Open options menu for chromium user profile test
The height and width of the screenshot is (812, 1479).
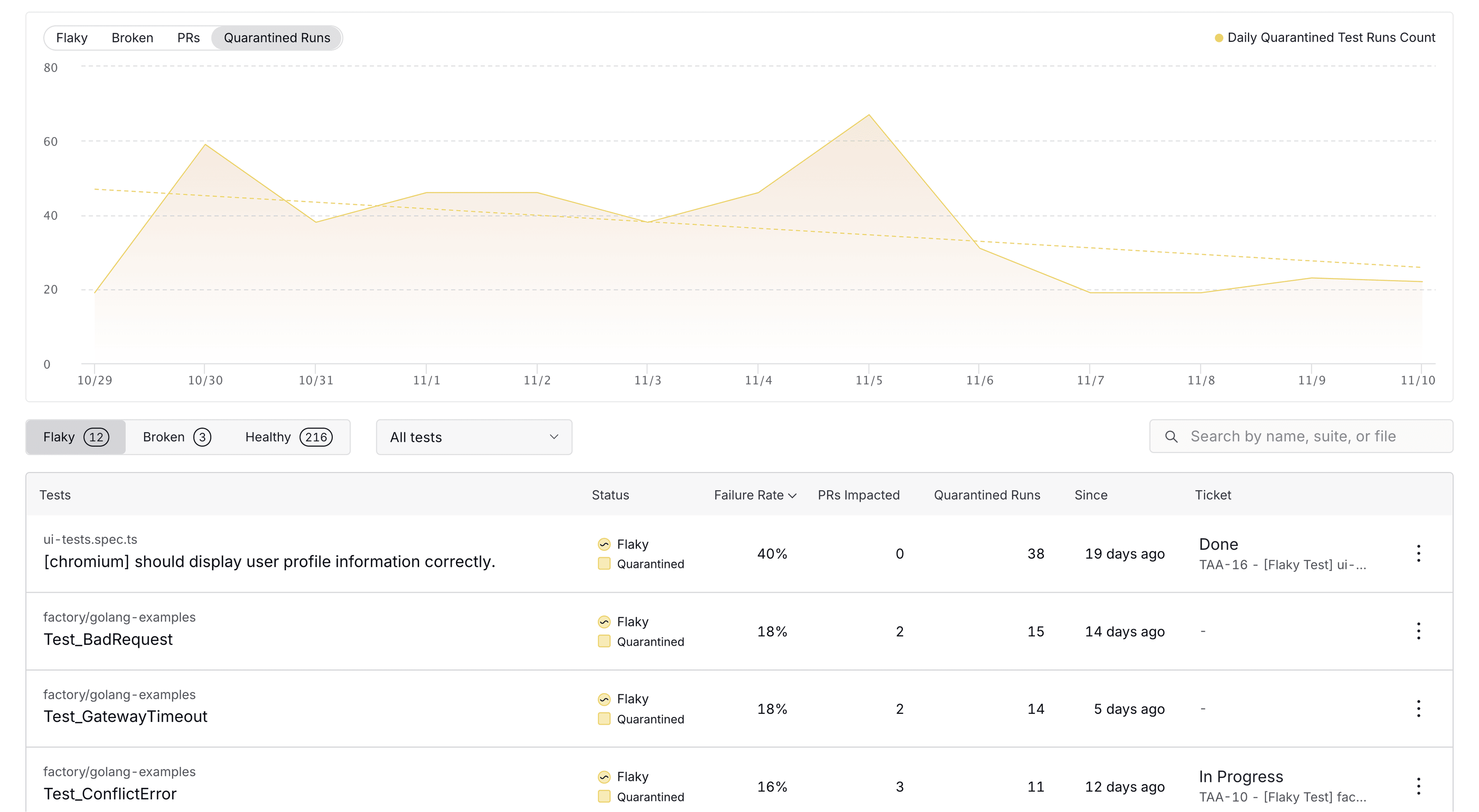click(1417, 553)
